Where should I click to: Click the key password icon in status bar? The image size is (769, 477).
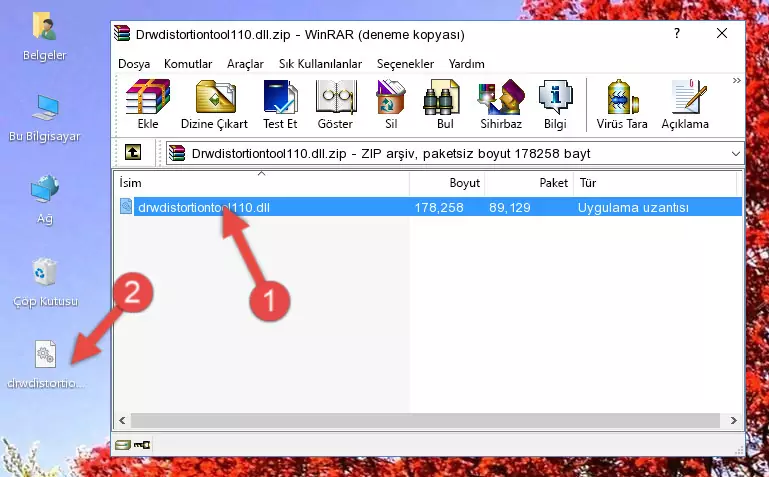click(142, 445)
